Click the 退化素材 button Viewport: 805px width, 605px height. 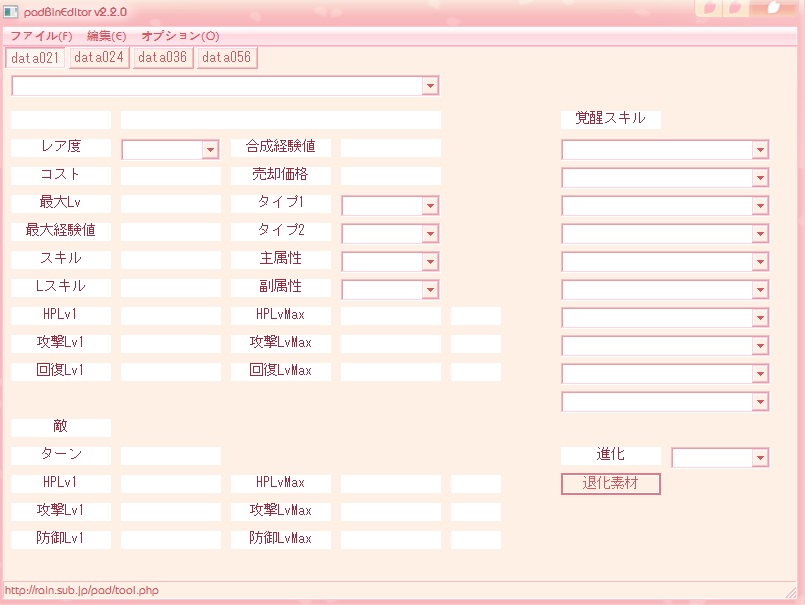click(x=610, y=483)
